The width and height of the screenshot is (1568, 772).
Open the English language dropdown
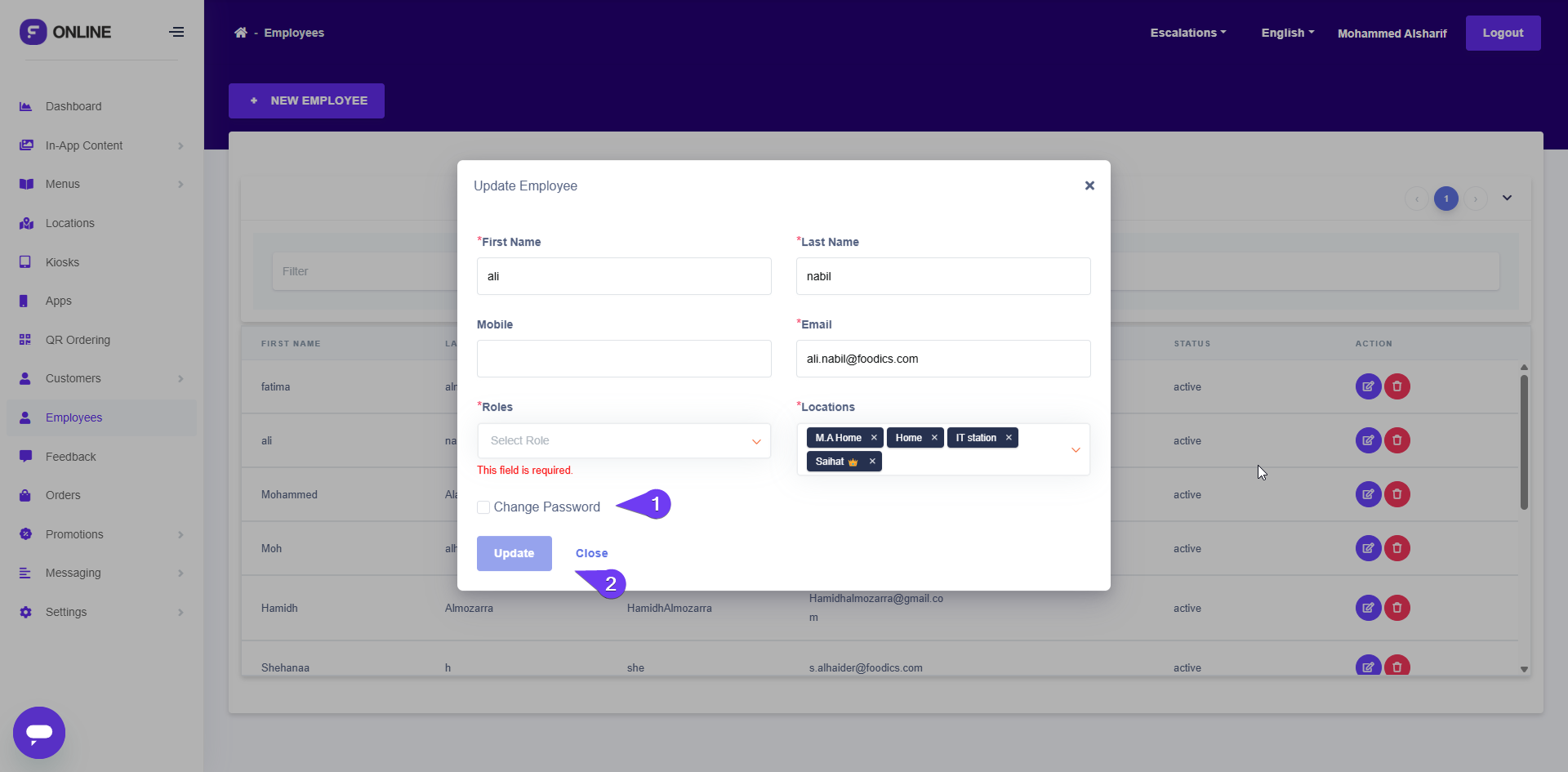point(1287,33)
